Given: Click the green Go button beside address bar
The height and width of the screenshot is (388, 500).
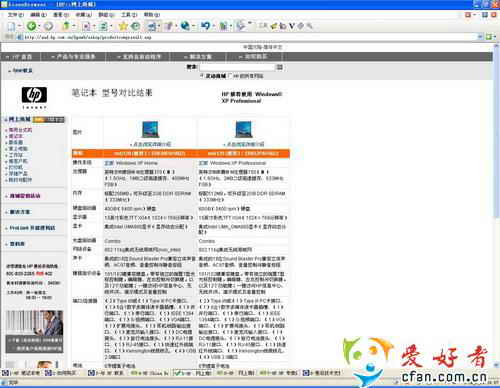Looking at the screenshot, I should [489, 37].
